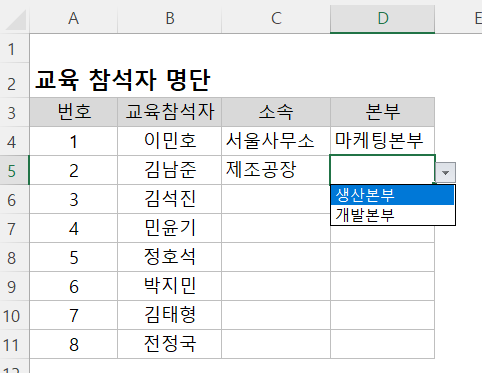Select empty 소속 cell in 민윤기 row
Viewport: 482px width, 373px height.
pos(276,228)
